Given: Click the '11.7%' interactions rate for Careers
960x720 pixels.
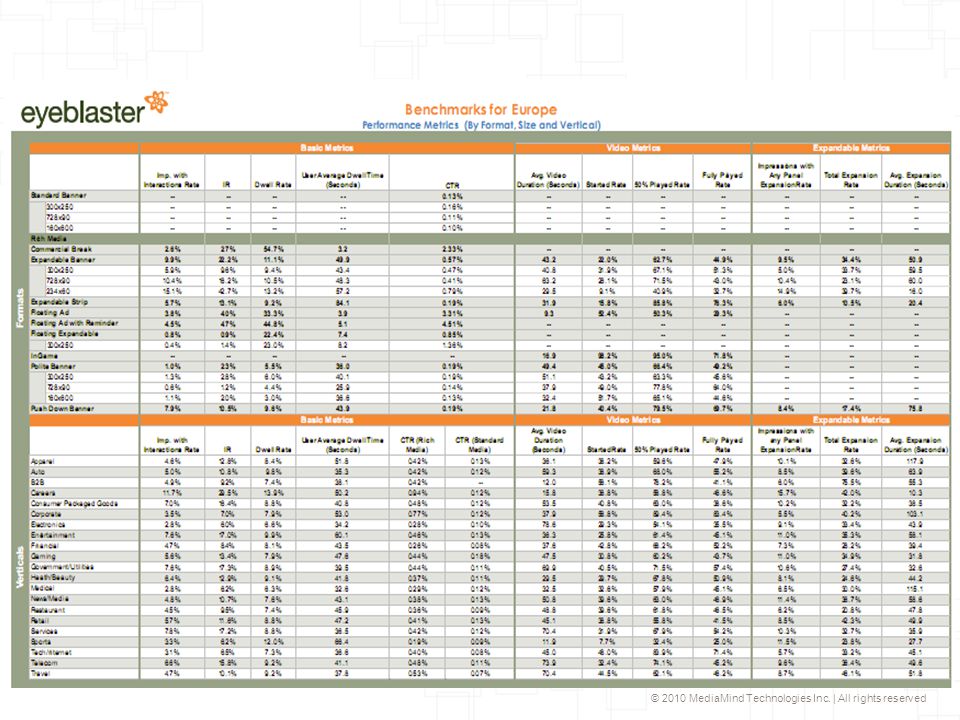Looking at the screenshot, I should [x=172, y=493].
